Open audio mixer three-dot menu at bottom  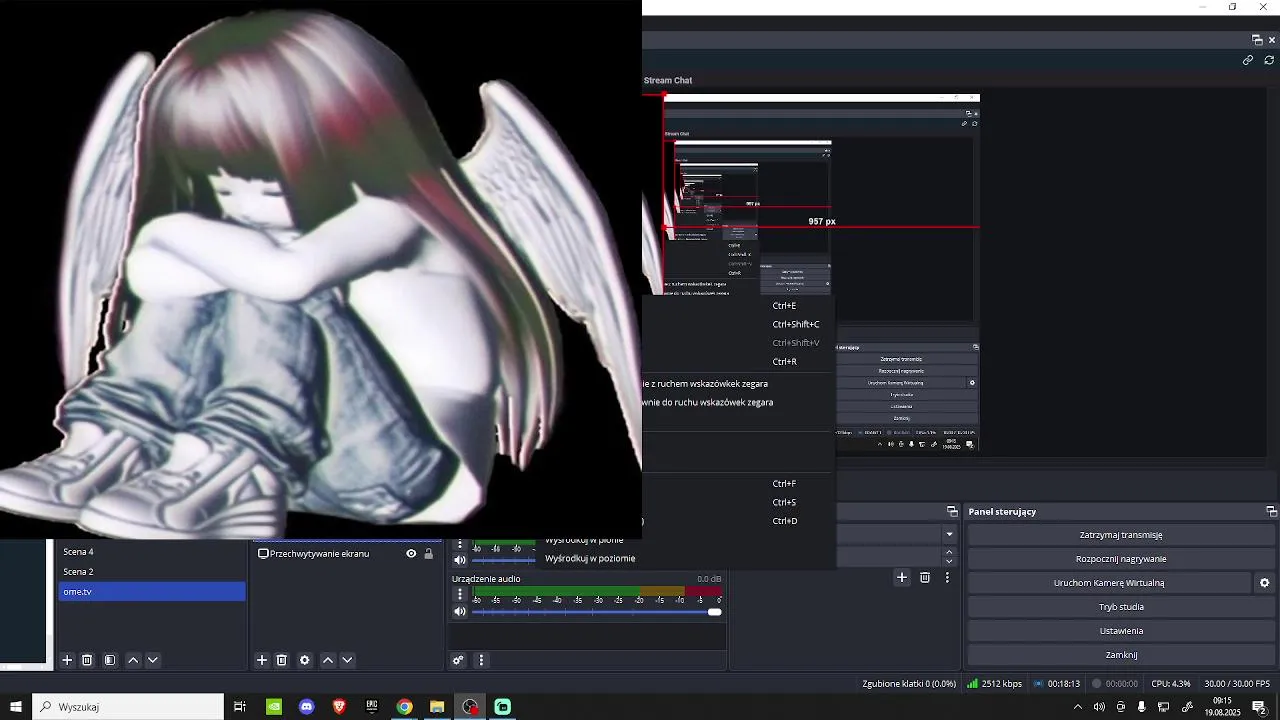[481, 660]
